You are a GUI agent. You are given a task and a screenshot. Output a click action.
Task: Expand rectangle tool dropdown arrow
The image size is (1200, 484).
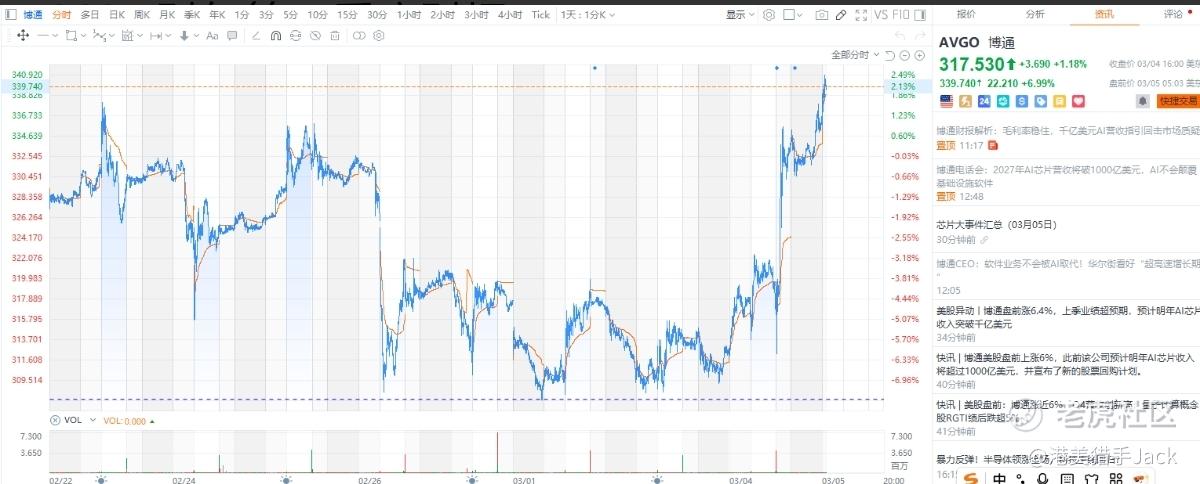83,36
